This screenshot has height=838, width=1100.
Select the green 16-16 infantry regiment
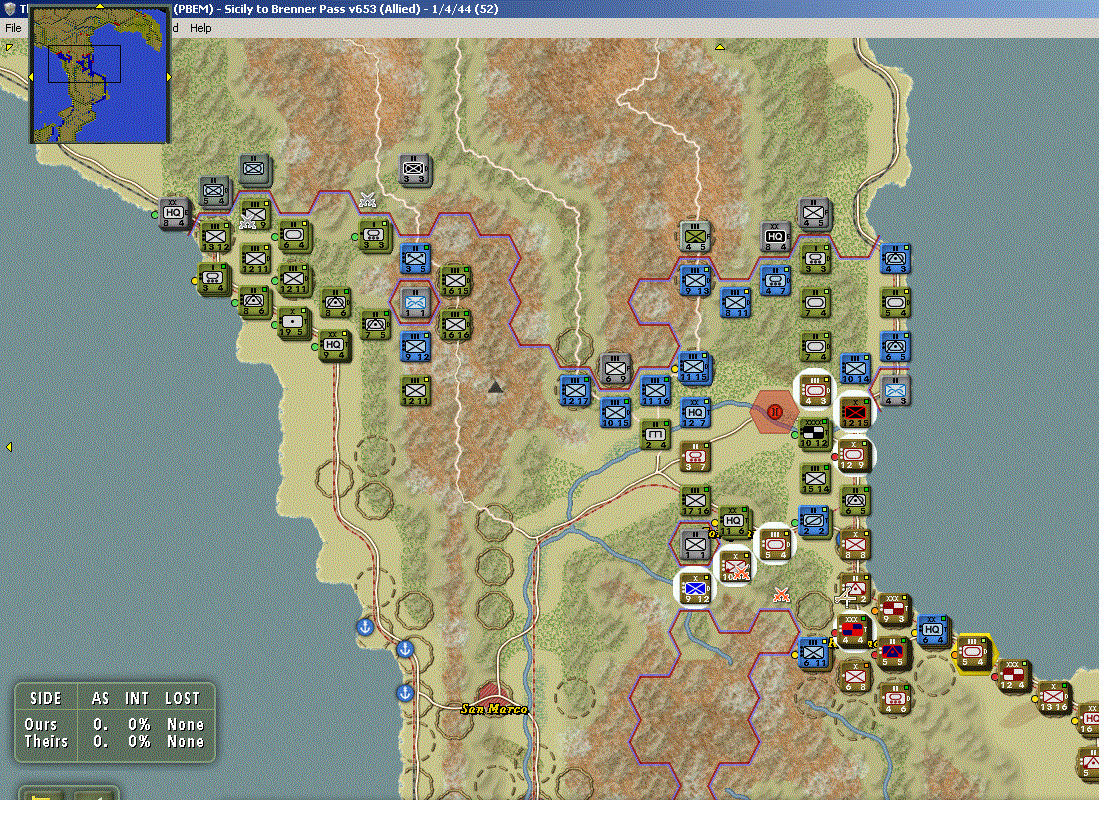click(455, 325)
